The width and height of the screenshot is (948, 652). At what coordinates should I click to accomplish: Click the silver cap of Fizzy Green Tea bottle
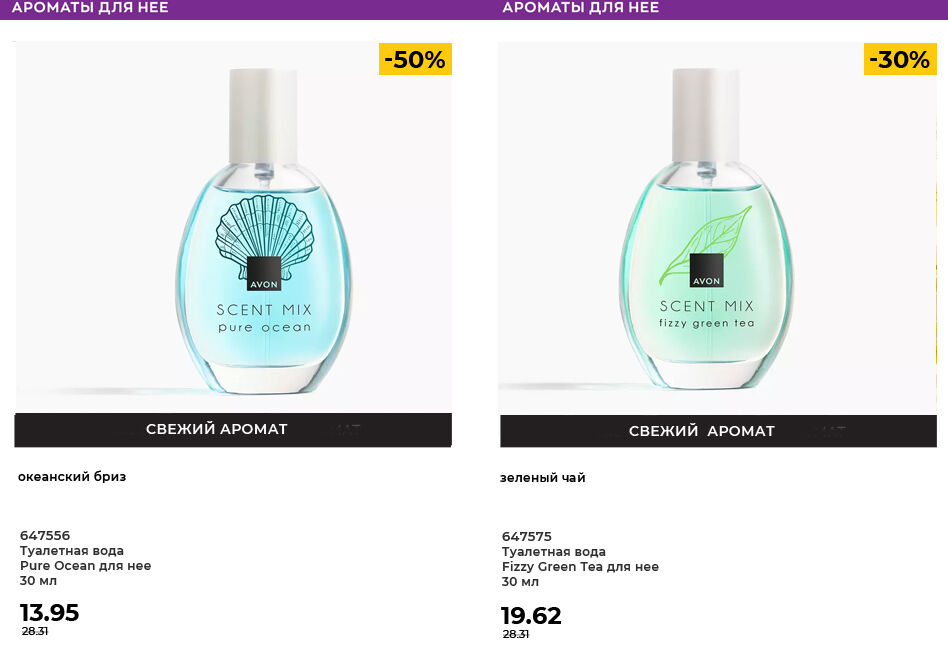(x=705, y=114)
